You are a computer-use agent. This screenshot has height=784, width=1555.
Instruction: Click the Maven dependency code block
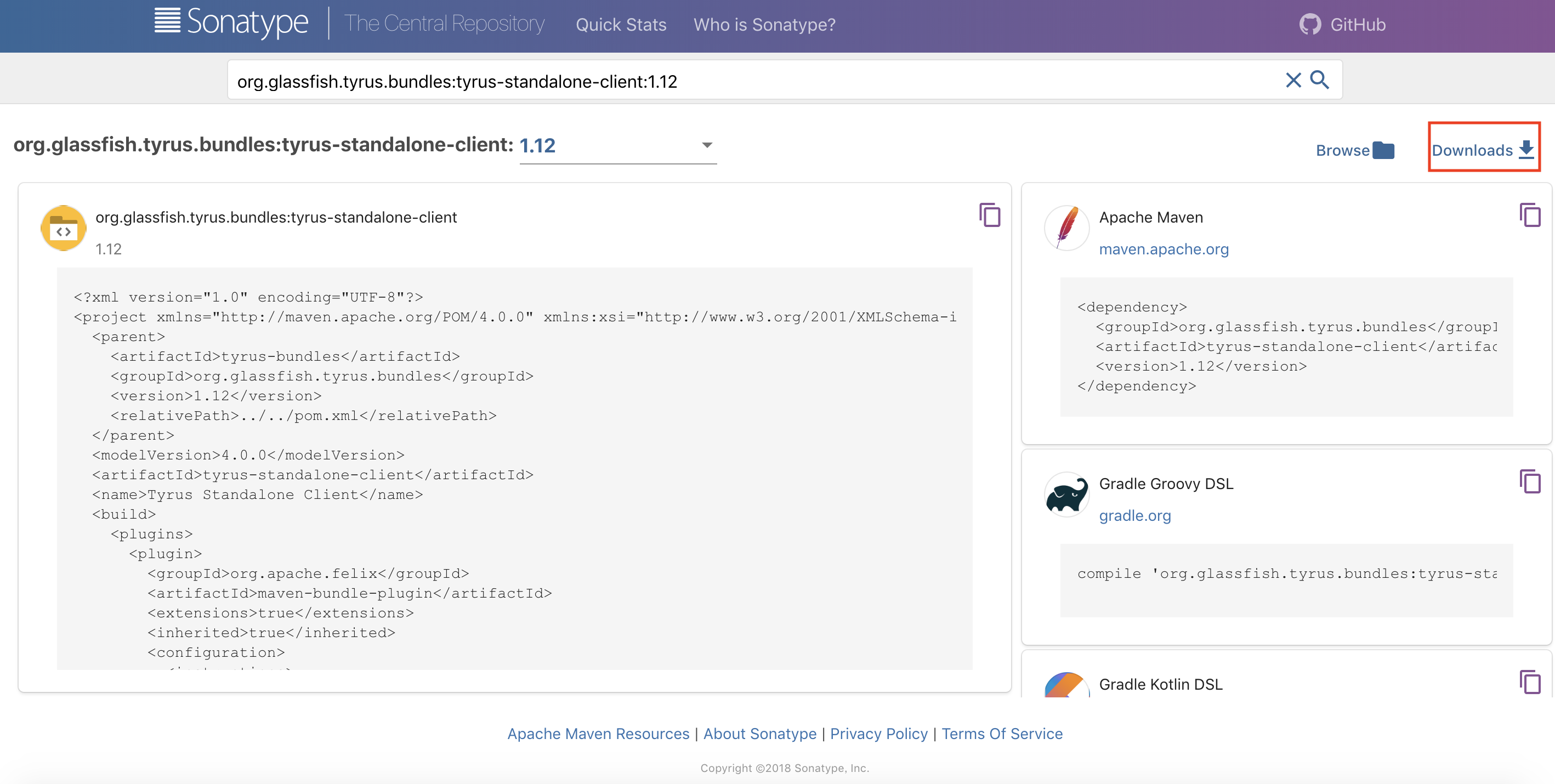click(x=1286, y=347)
